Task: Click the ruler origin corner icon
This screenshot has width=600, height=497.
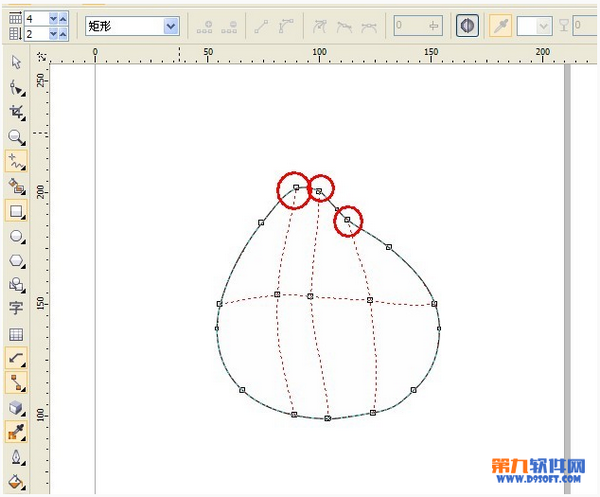Action: tap(41, 57)
